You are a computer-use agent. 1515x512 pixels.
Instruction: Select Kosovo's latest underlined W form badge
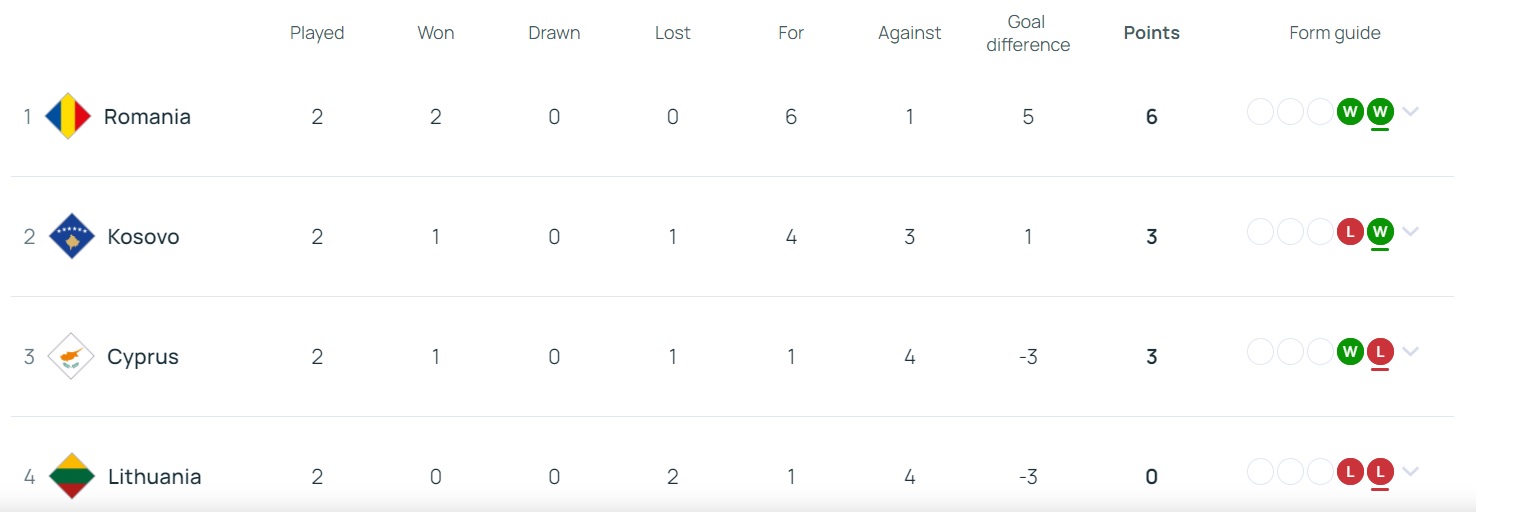(x=1380, y=231)
